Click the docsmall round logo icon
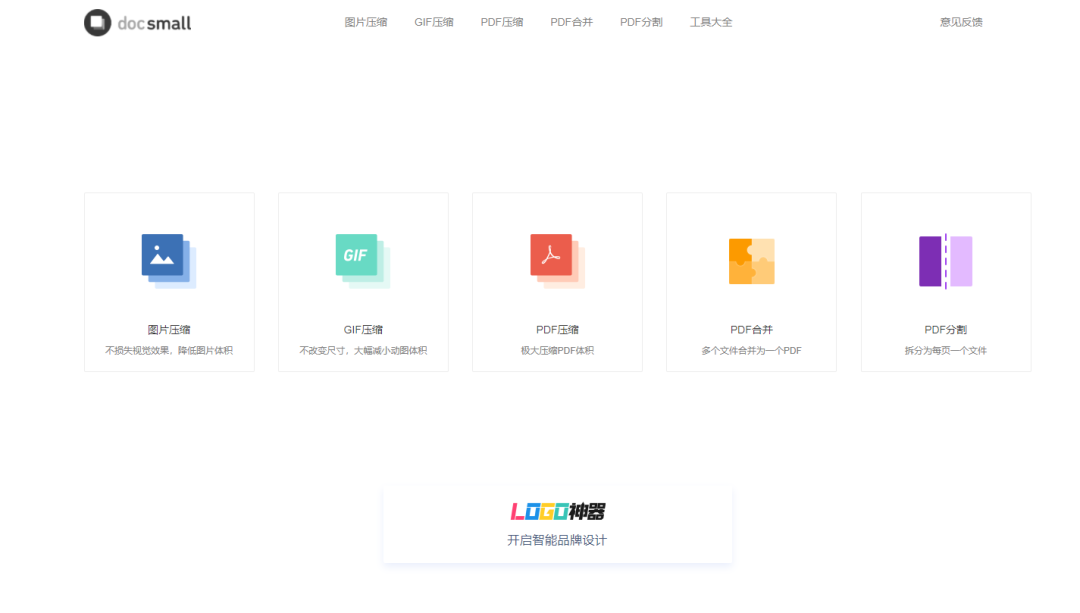This screenshot has height=613, width=1080. tap(97, 23)
